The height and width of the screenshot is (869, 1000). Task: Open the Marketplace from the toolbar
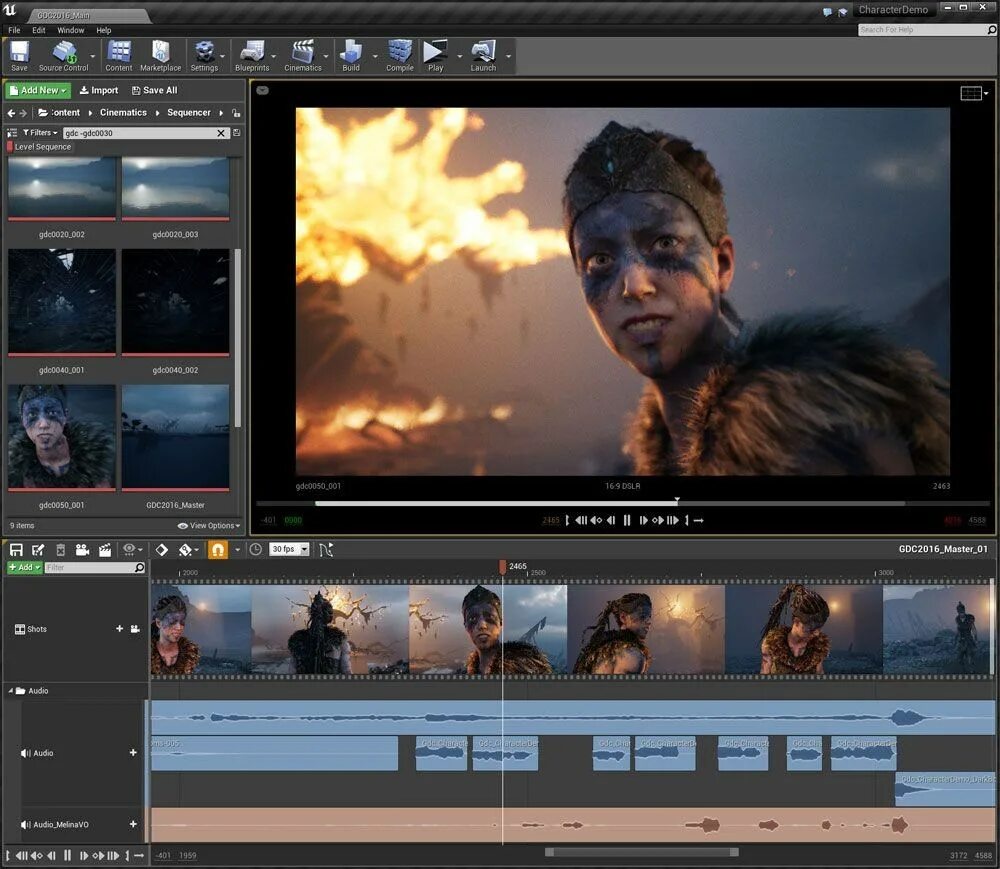point(160,54)
